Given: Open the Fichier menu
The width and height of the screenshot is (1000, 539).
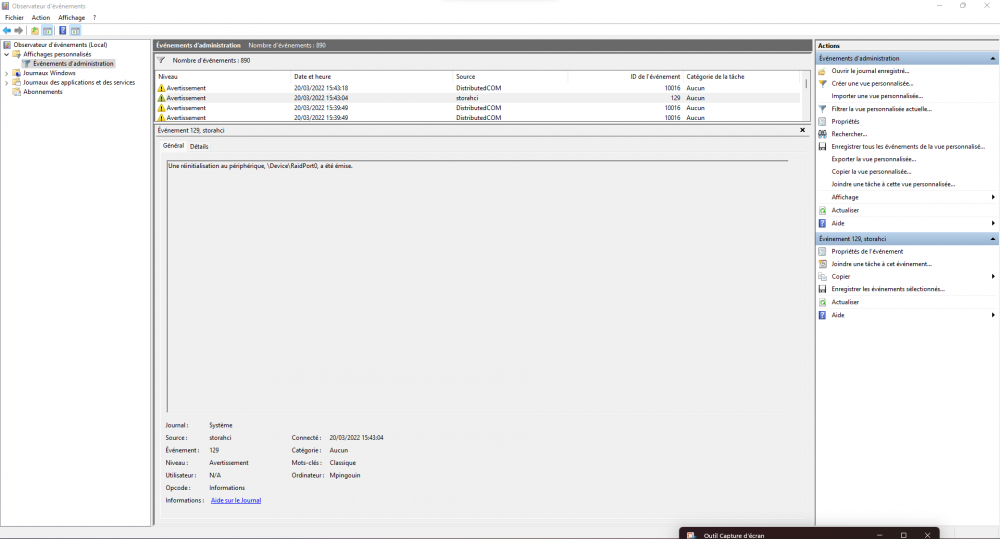Looking at the screenshot, I should 14,18.
